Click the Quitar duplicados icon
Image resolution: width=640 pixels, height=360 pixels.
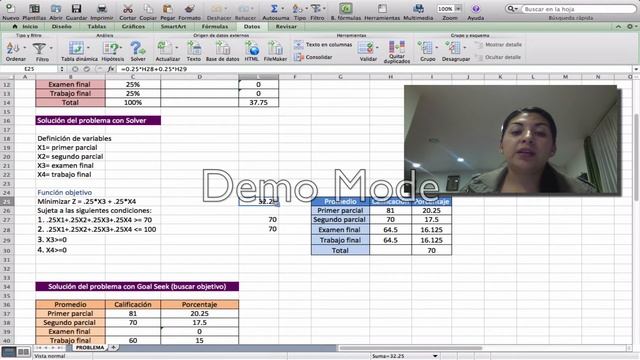[396, 47]
